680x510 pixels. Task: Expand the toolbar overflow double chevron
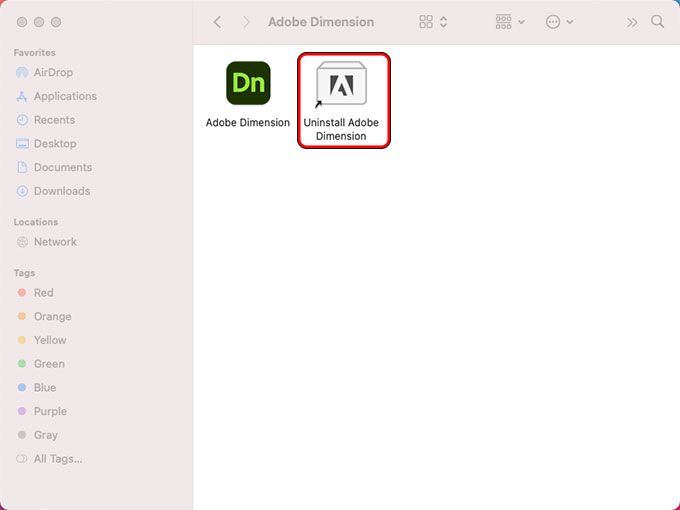[x=632, y=22]
